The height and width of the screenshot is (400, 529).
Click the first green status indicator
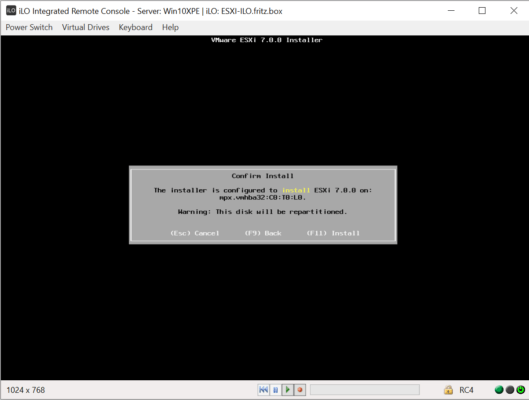pos(499,390)
